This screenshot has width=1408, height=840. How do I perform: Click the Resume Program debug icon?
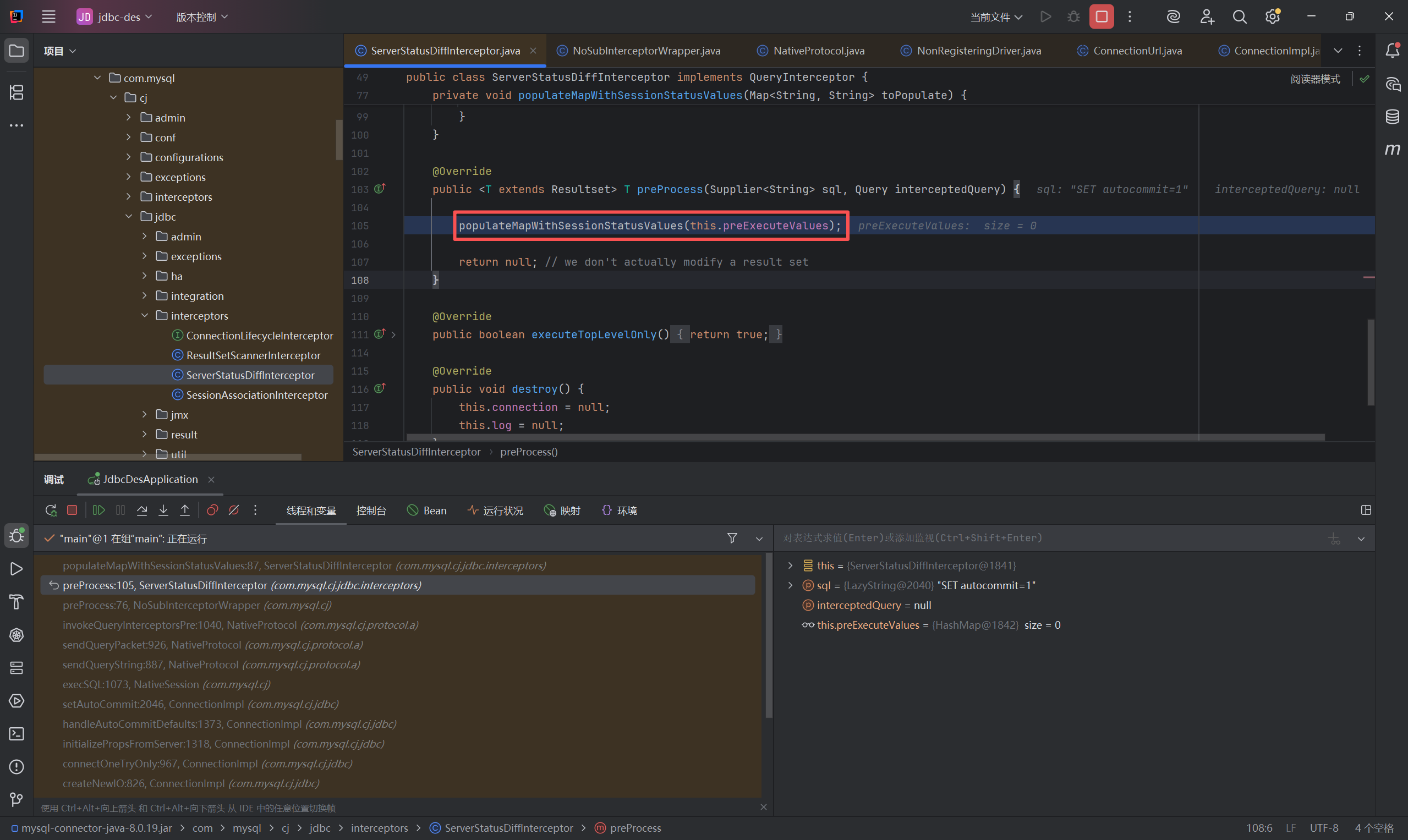coord(98,510)
